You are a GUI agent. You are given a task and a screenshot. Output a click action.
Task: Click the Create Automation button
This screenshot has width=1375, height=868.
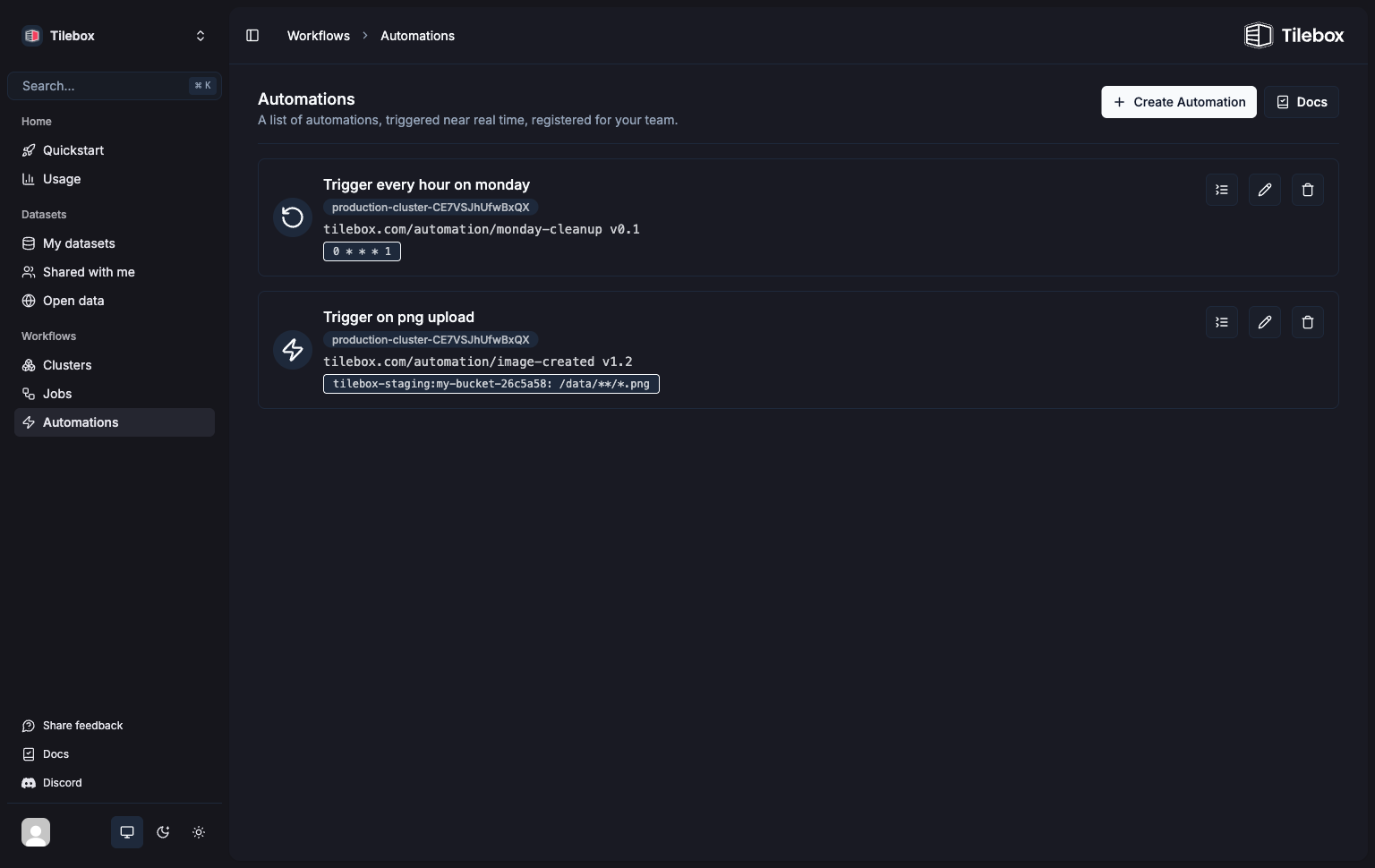coord(1178,102)
